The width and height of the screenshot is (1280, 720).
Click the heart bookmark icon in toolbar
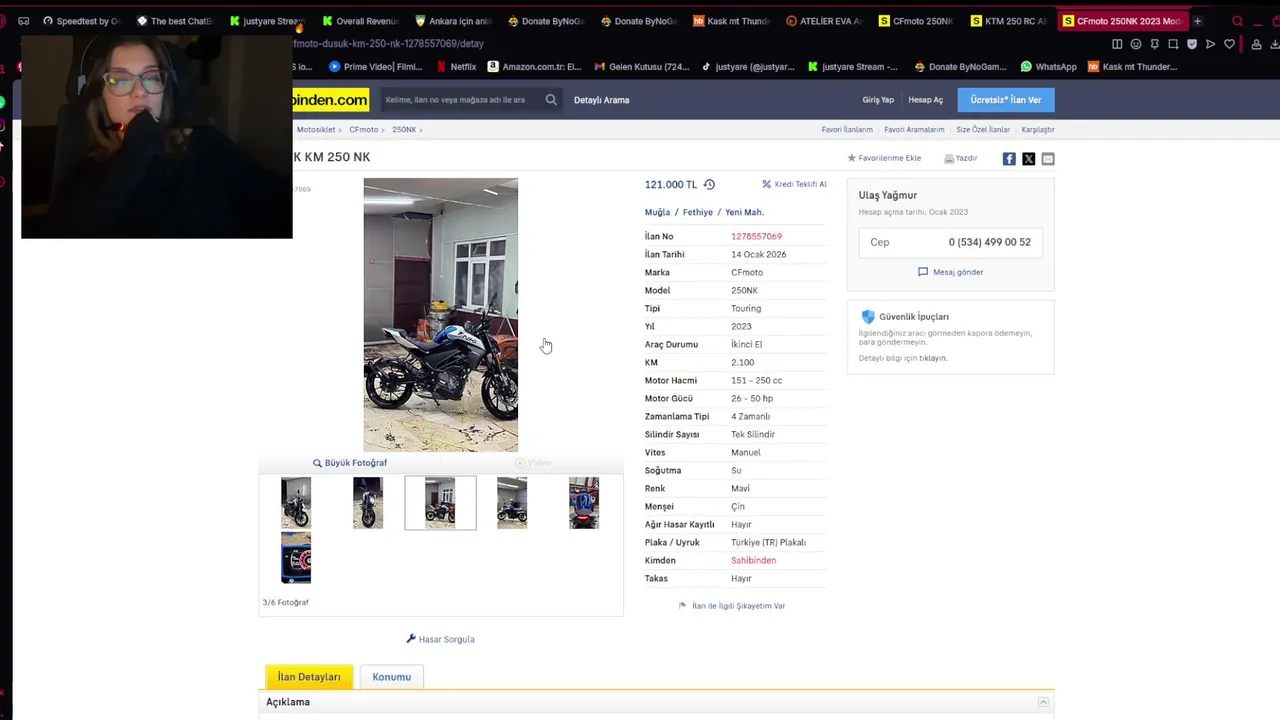pyautogui.click(x=1229, y=44)
